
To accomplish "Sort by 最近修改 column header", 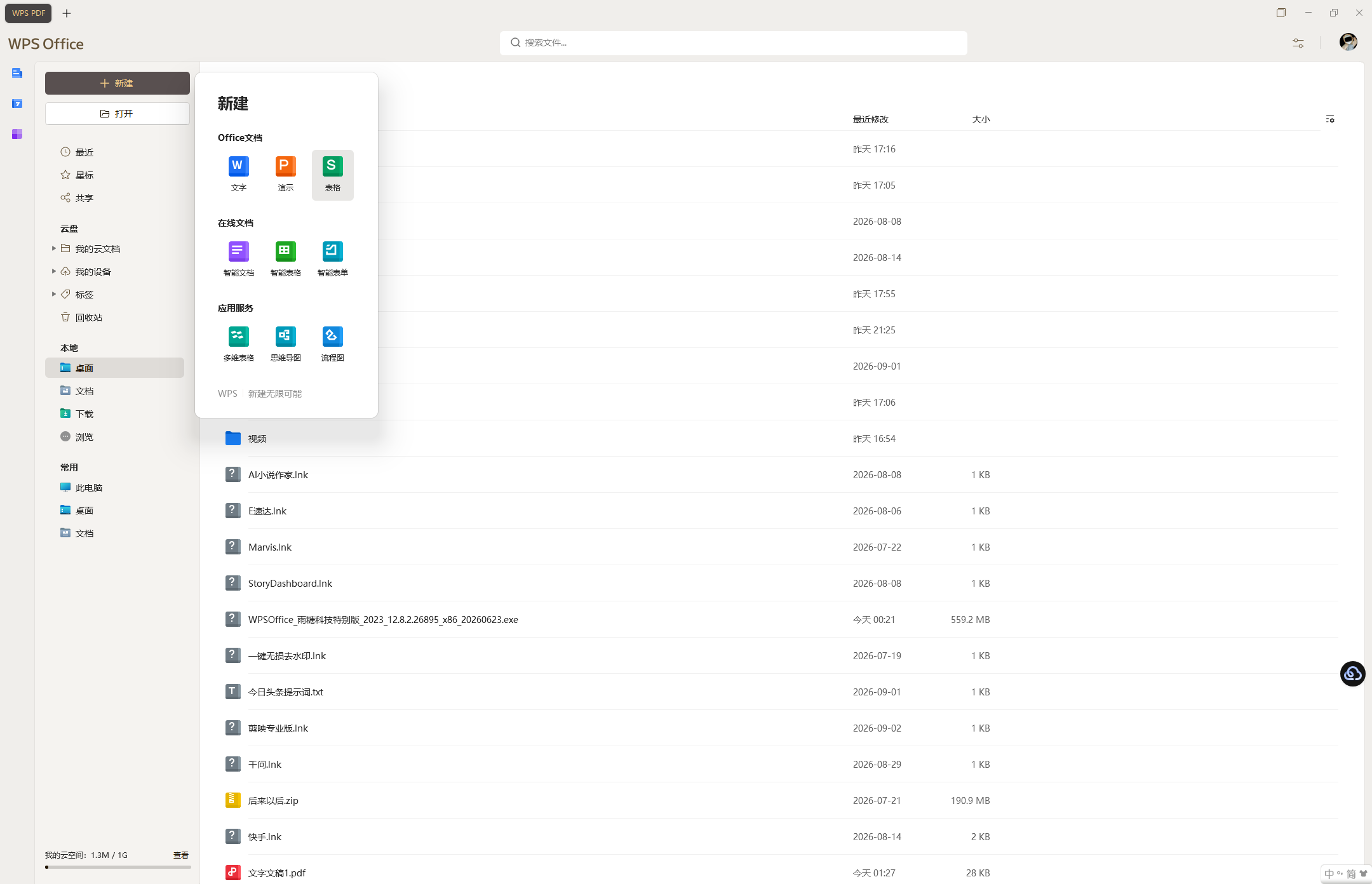I will (x=870, y=119).
